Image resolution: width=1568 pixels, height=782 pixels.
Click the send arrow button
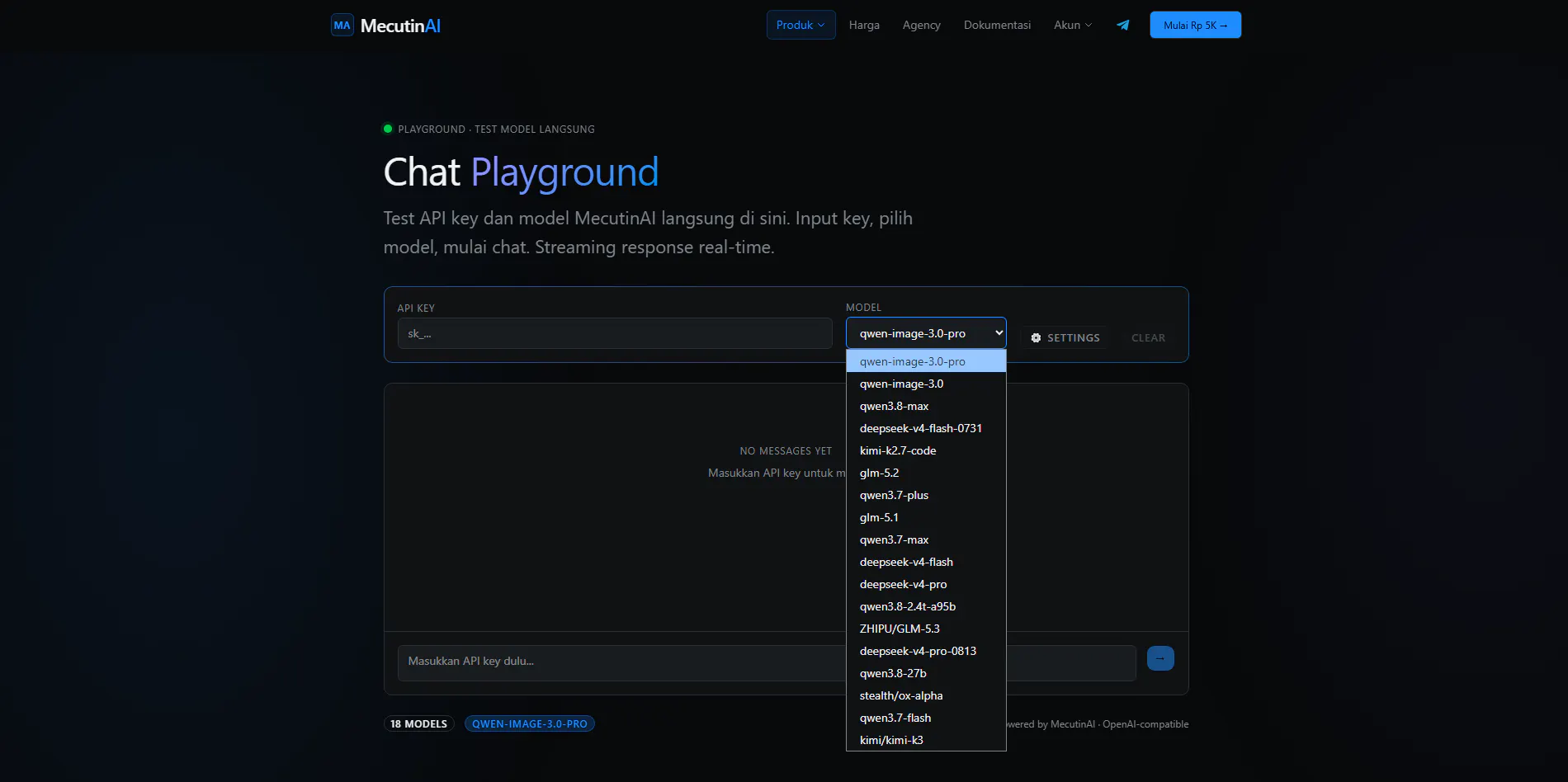click(1160, 658)
